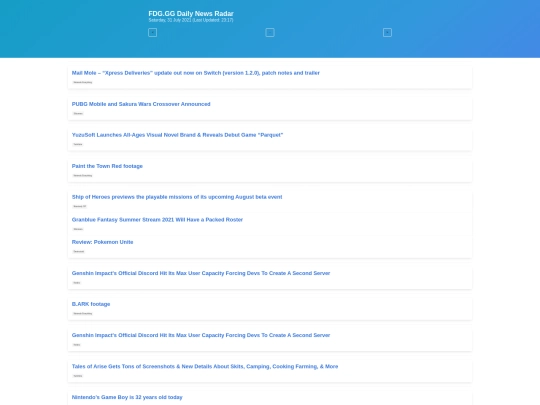Open the Tales of Arise screenshots article
The height and width of the screenshot is (405, 540).
coord(205,366)
